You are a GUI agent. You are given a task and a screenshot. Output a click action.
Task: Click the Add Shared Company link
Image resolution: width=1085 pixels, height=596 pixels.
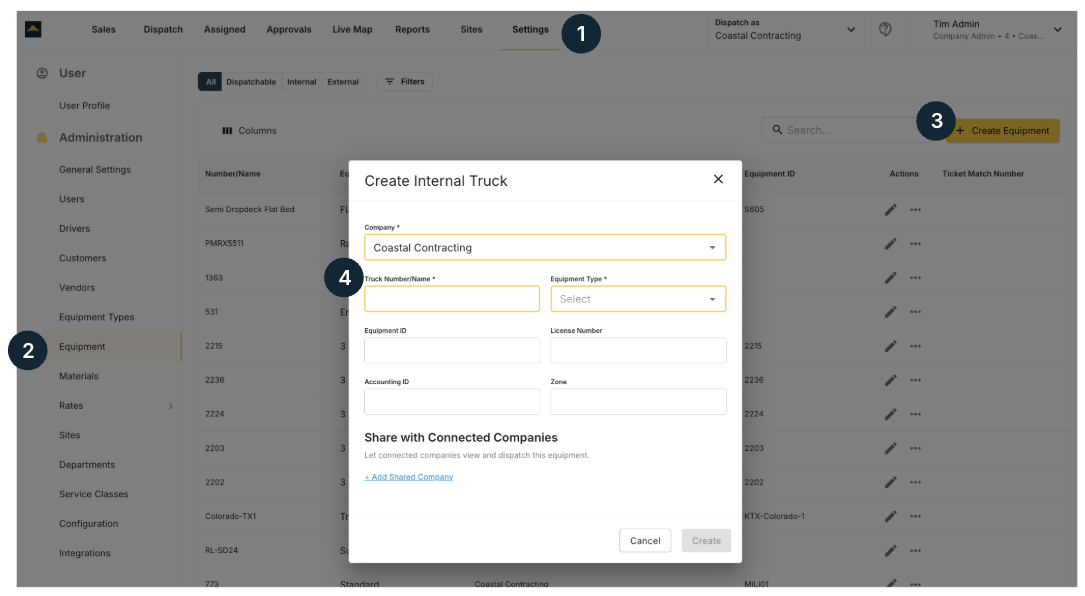[409, 477]
